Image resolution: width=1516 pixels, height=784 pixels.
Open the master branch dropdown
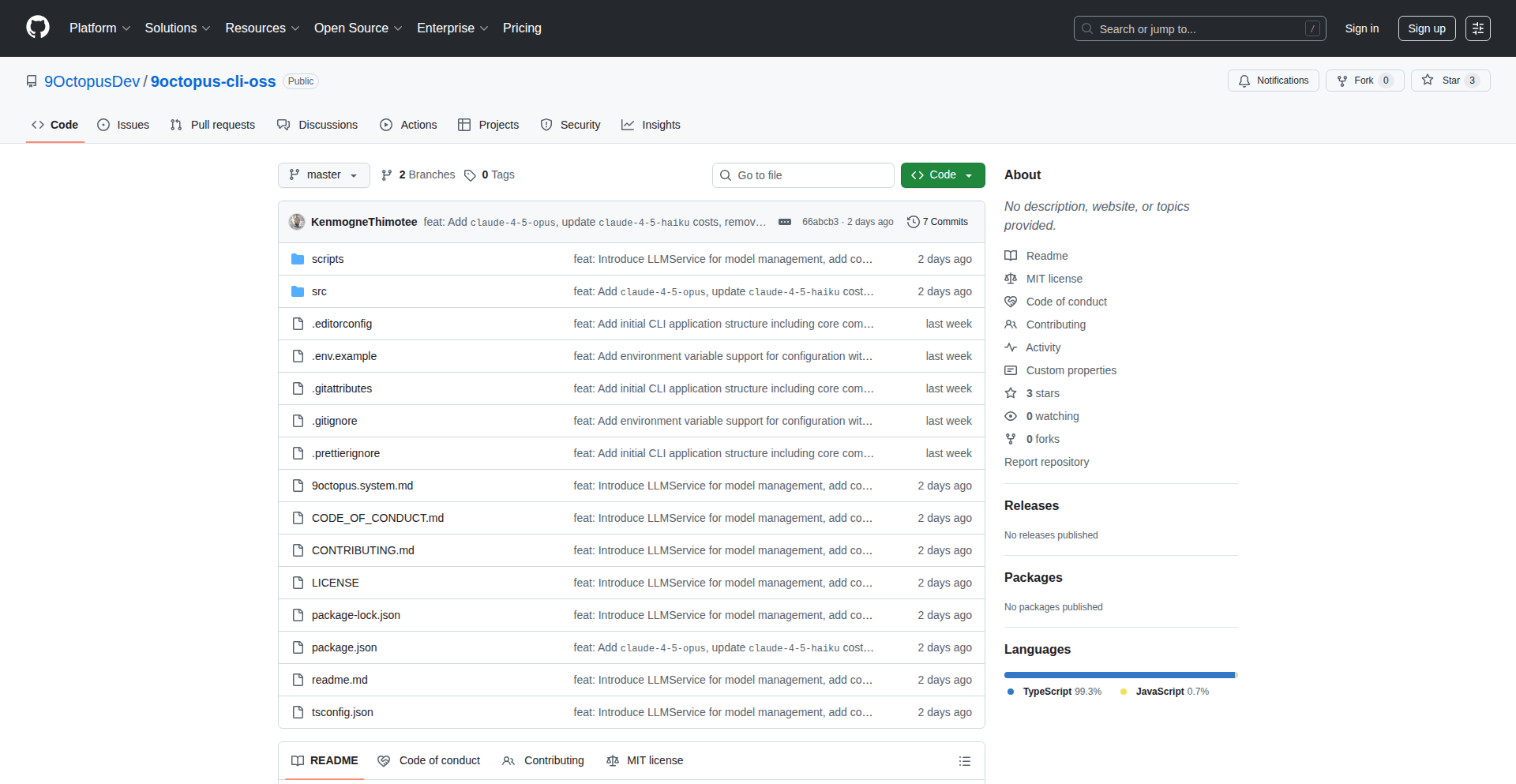tap(324, 174)
